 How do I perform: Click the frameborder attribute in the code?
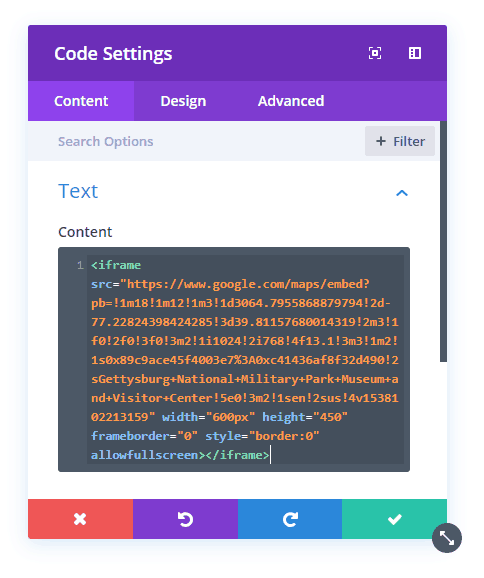130,436
